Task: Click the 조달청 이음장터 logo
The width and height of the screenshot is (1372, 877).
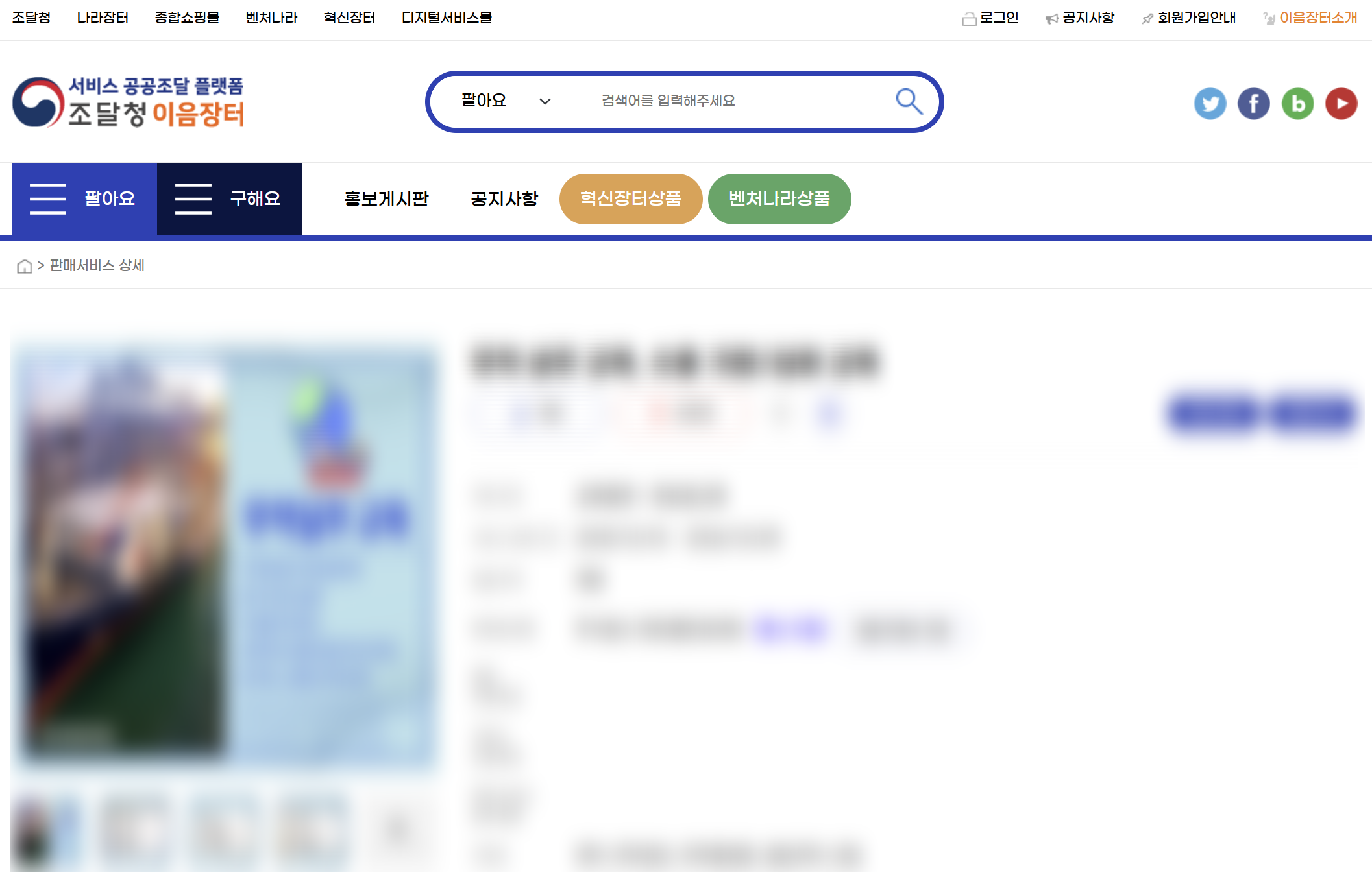Action: coord(129,102)
